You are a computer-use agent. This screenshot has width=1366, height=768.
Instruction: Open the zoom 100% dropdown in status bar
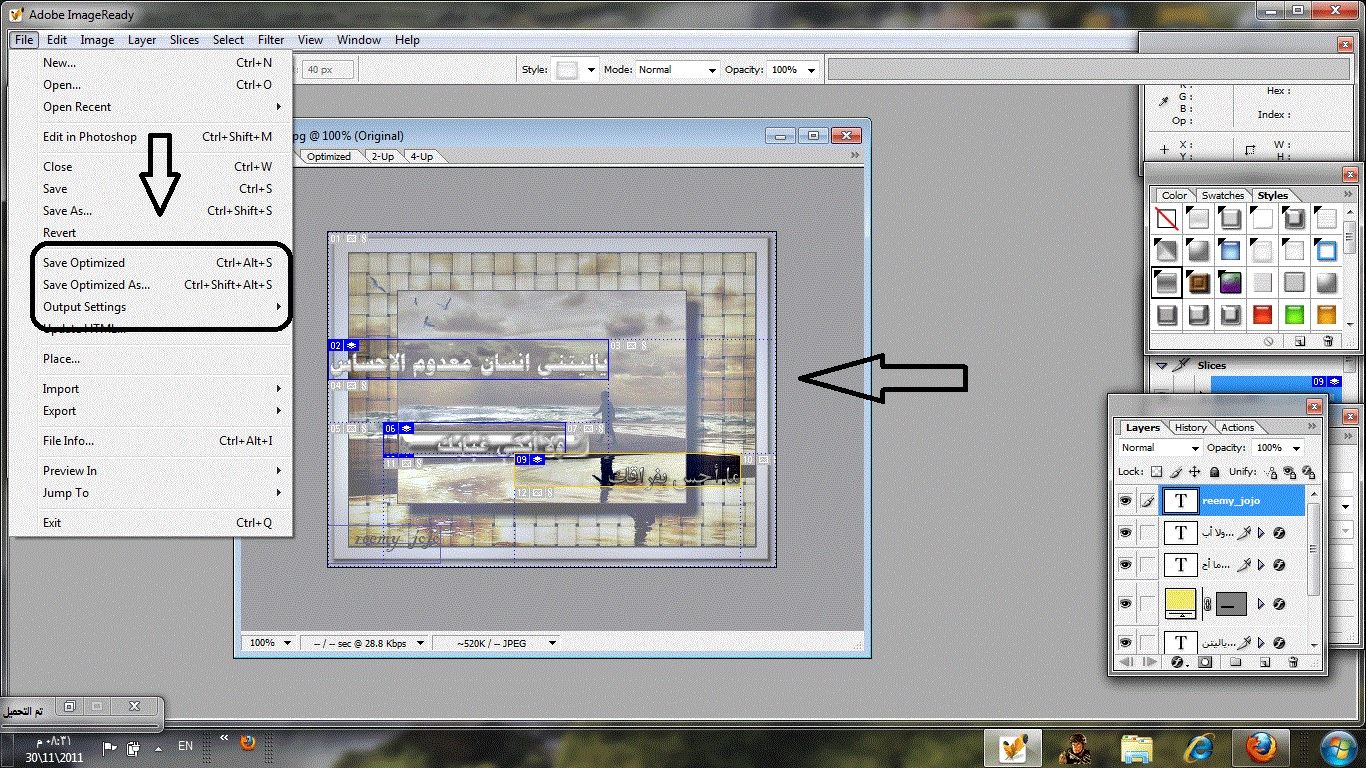(x=270, y=643)
